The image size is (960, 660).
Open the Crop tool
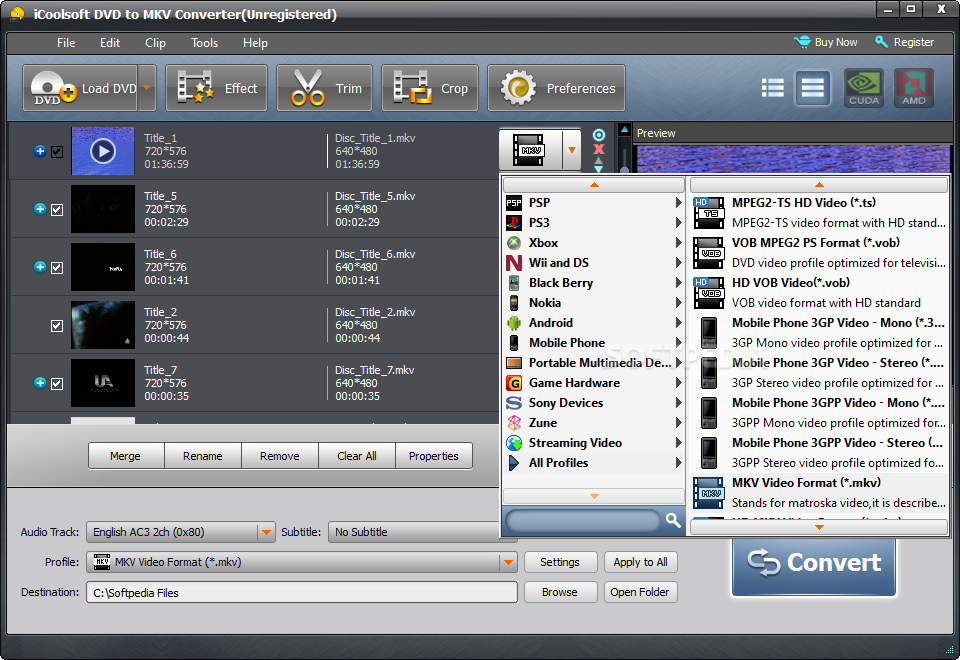430,88
